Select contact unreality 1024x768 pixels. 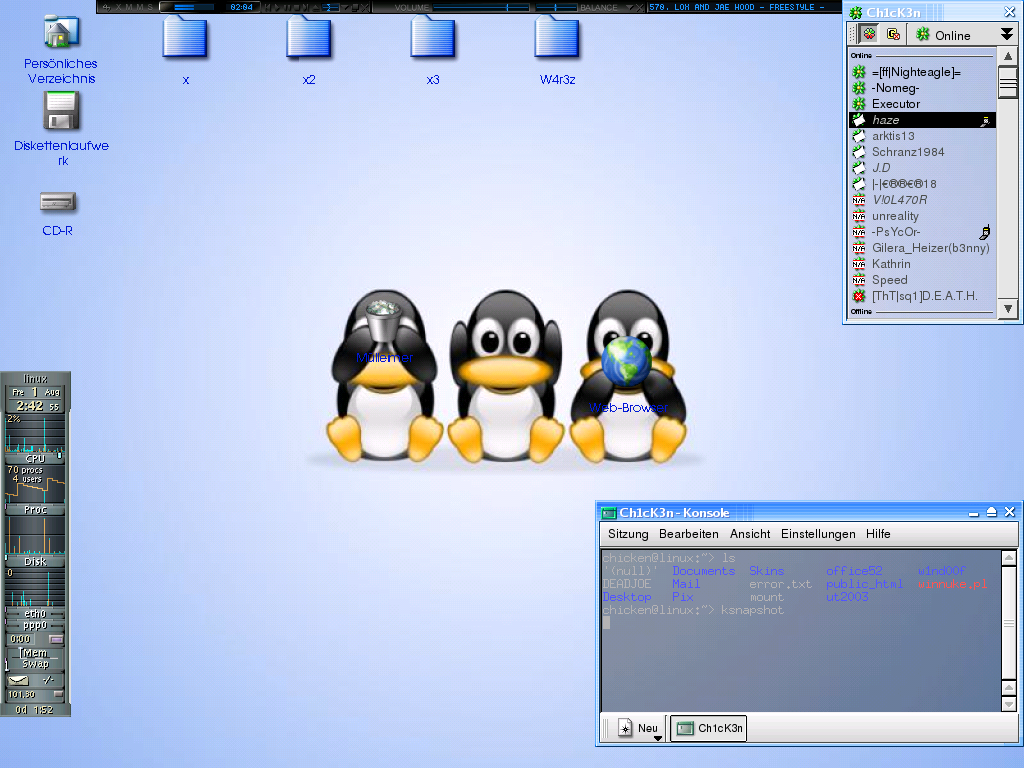coord(922,216)
